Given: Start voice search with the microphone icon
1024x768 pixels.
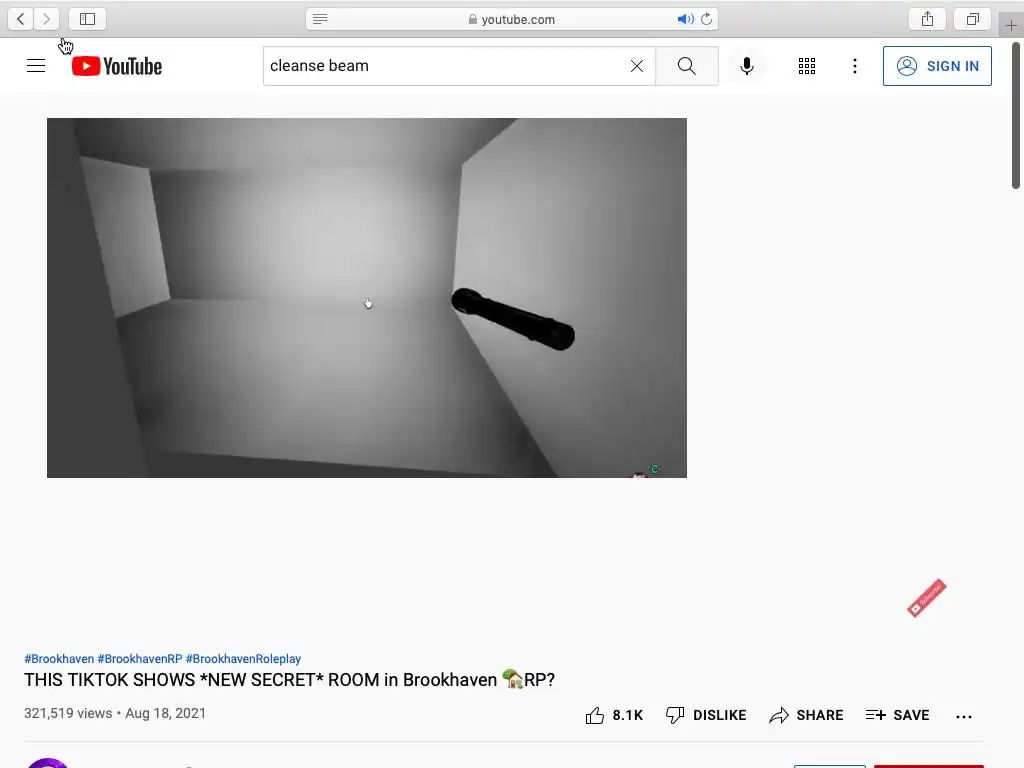Looking at the screenshot, I should 747,66.
